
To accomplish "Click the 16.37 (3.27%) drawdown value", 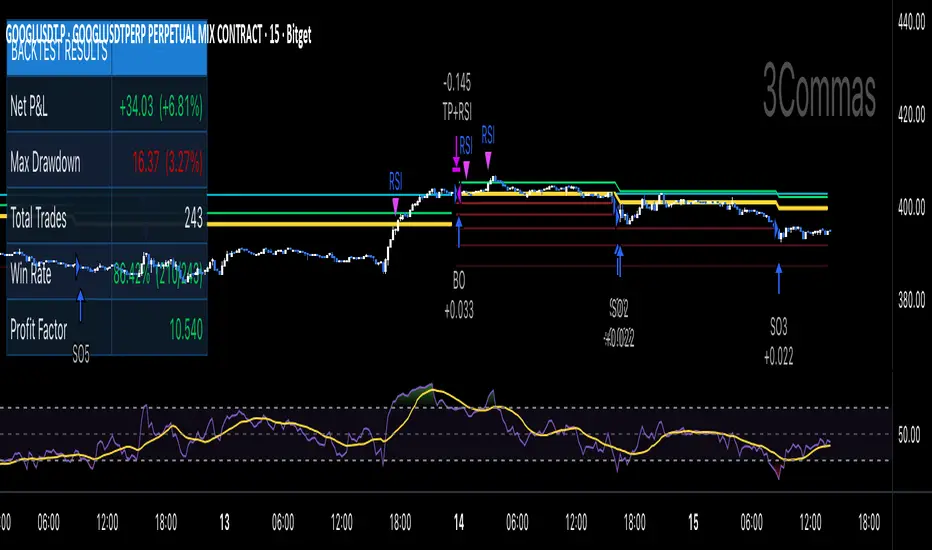I will pos(167,162).
